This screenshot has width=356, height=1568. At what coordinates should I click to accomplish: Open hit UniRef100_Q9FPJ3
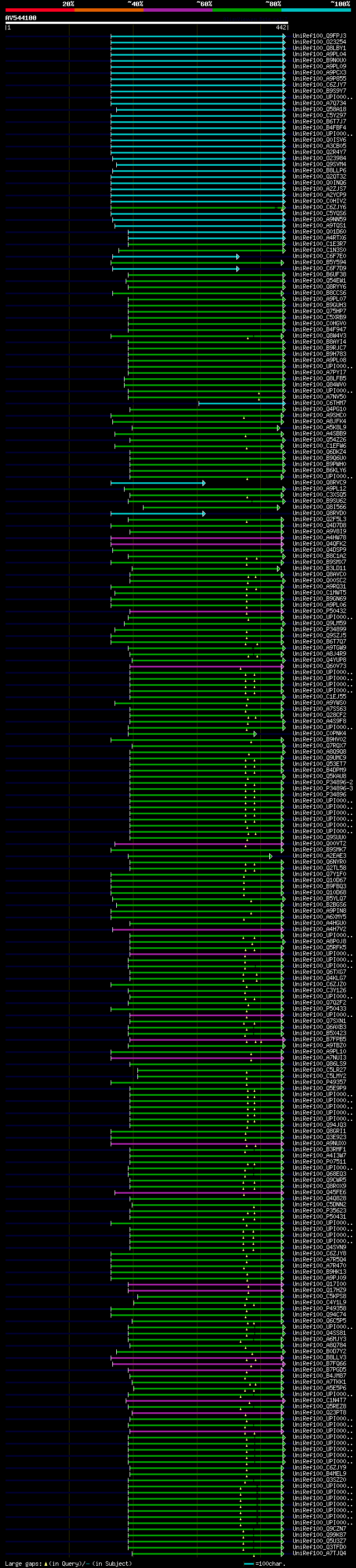pos(319,36)
